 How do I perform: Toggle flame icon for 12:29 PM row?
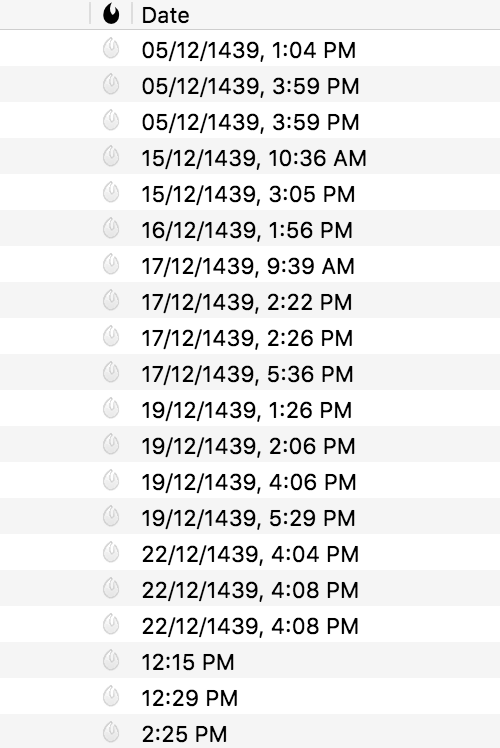click(x=111, y=696)
